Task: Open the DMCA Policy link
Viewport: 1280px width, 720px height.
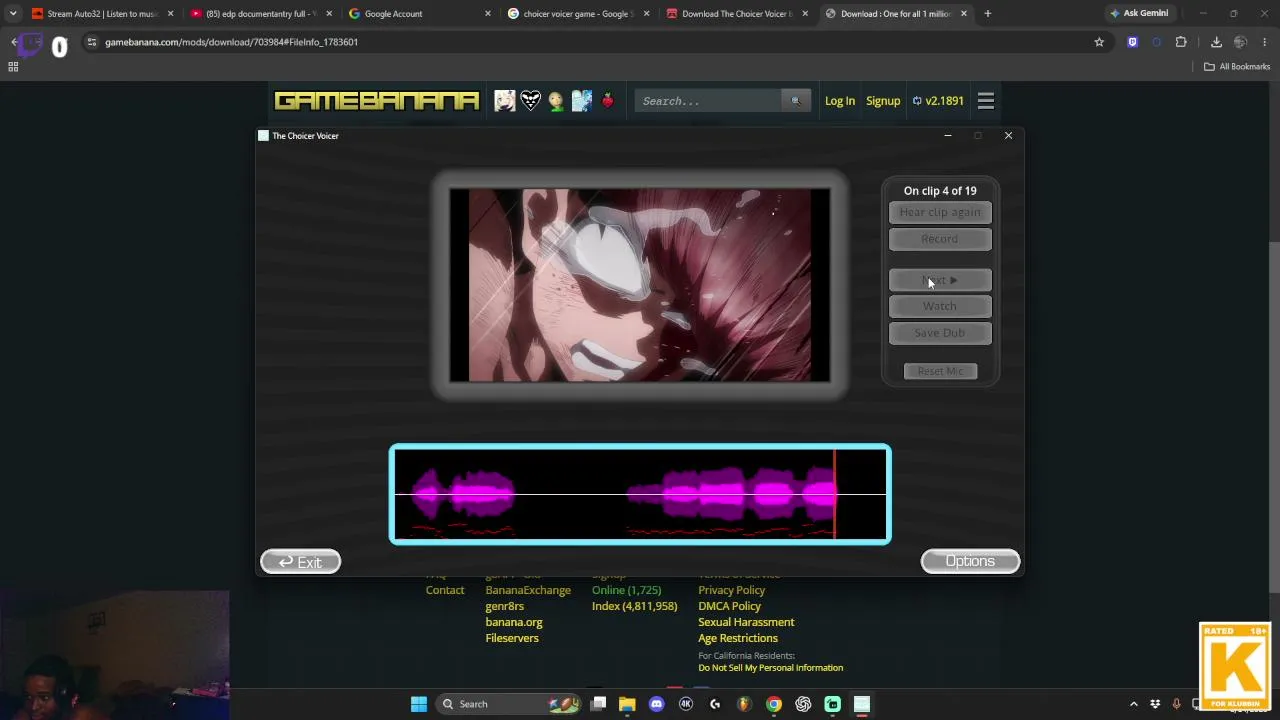Action: click(729, 606)
